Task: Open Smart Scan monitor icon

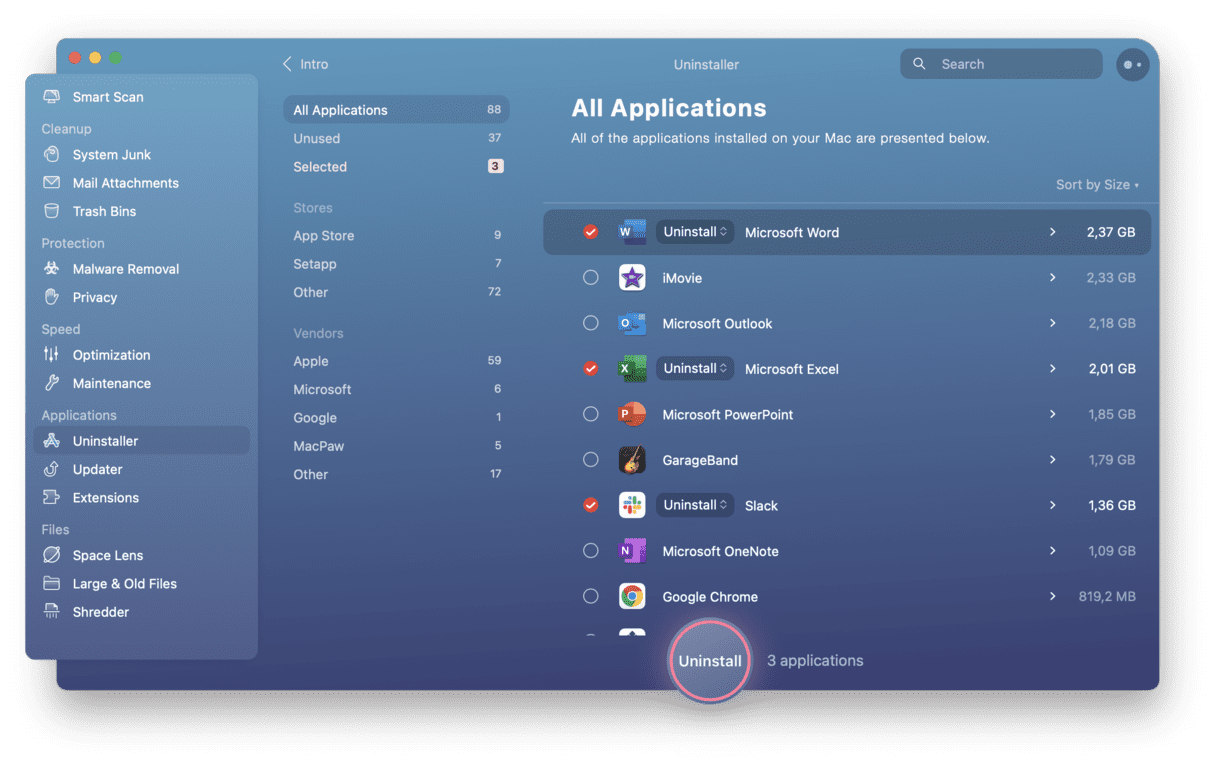Action: click(x=51, y=97)
